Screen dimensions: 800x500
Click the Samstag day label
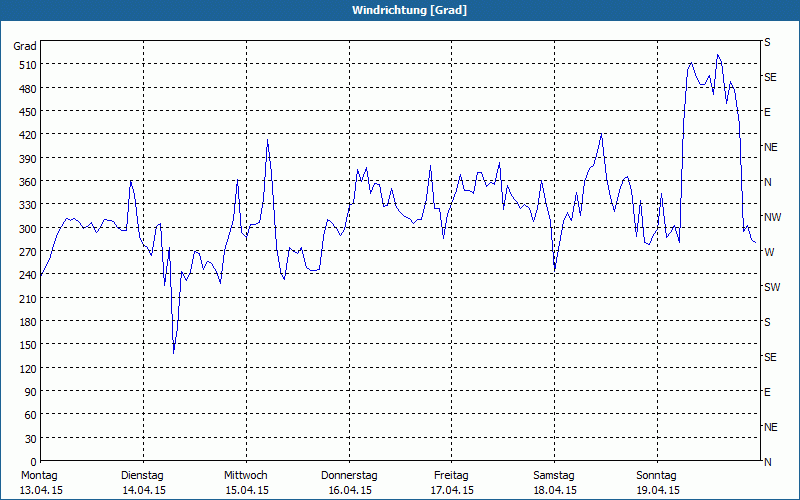tap(554, 476)
